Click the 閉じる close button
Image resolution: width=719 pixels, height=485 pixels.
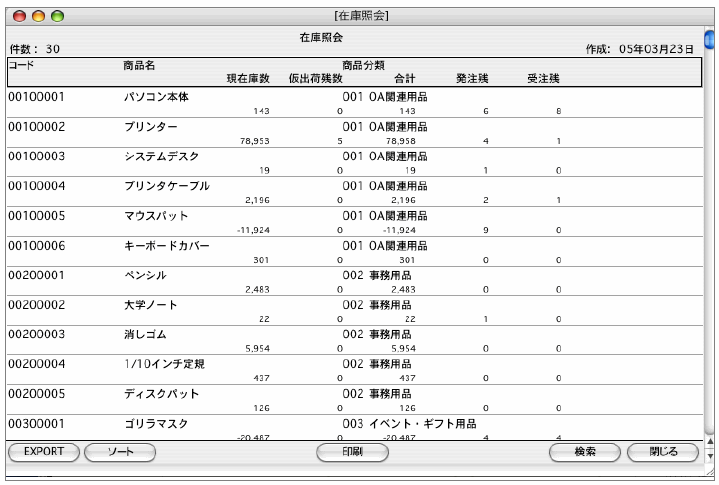coord(663,452)
